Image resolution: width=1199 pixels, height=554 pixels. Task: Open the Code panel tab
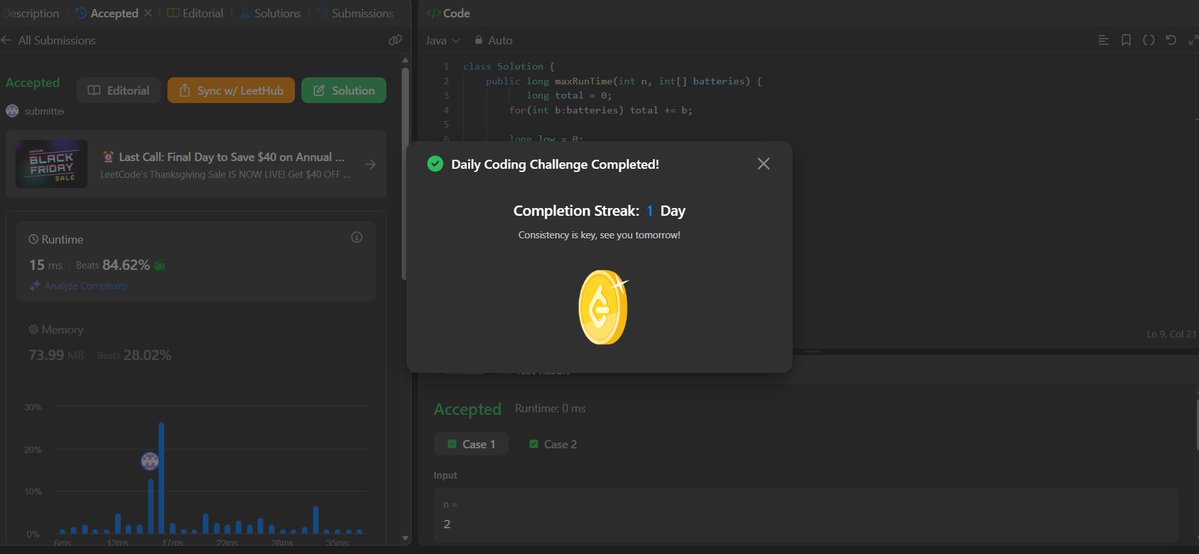[x=448, y=13]
